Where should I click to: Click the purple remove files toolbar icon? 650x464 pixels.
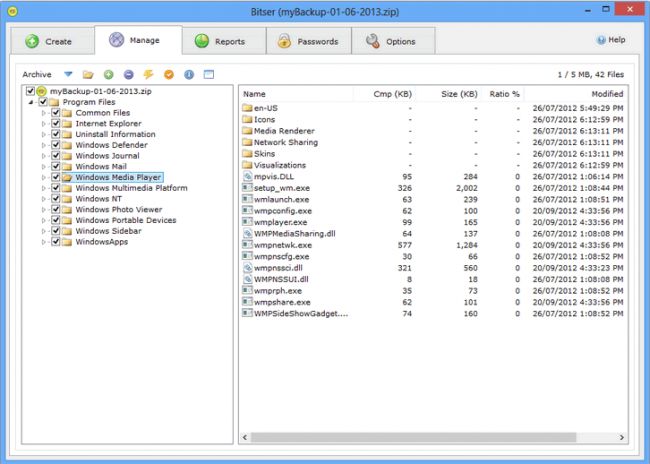pyautogui.click(x=129, y=75)
